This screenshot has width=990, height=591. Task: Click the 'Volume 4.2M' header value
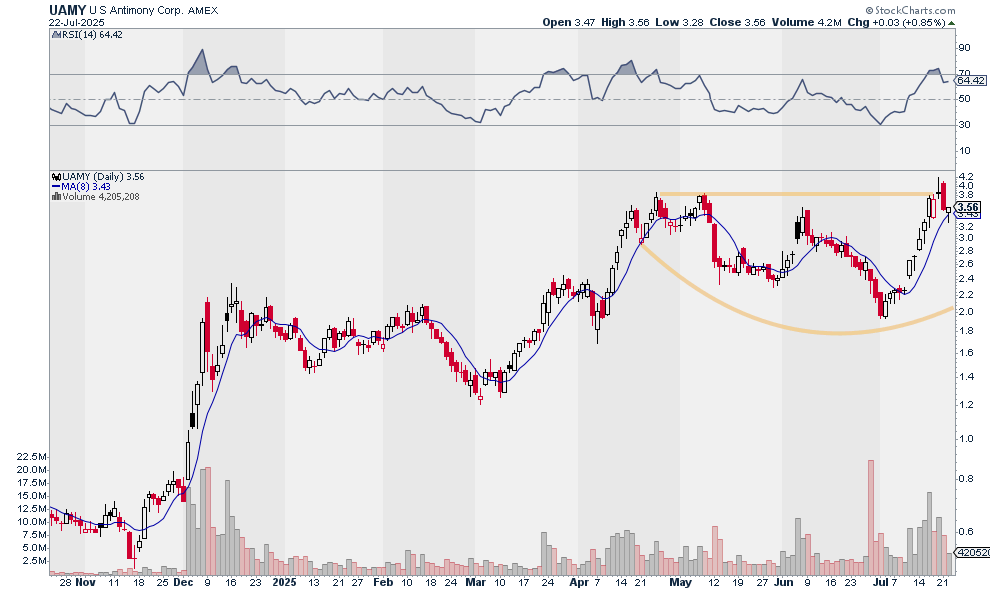tap(806, 22)
